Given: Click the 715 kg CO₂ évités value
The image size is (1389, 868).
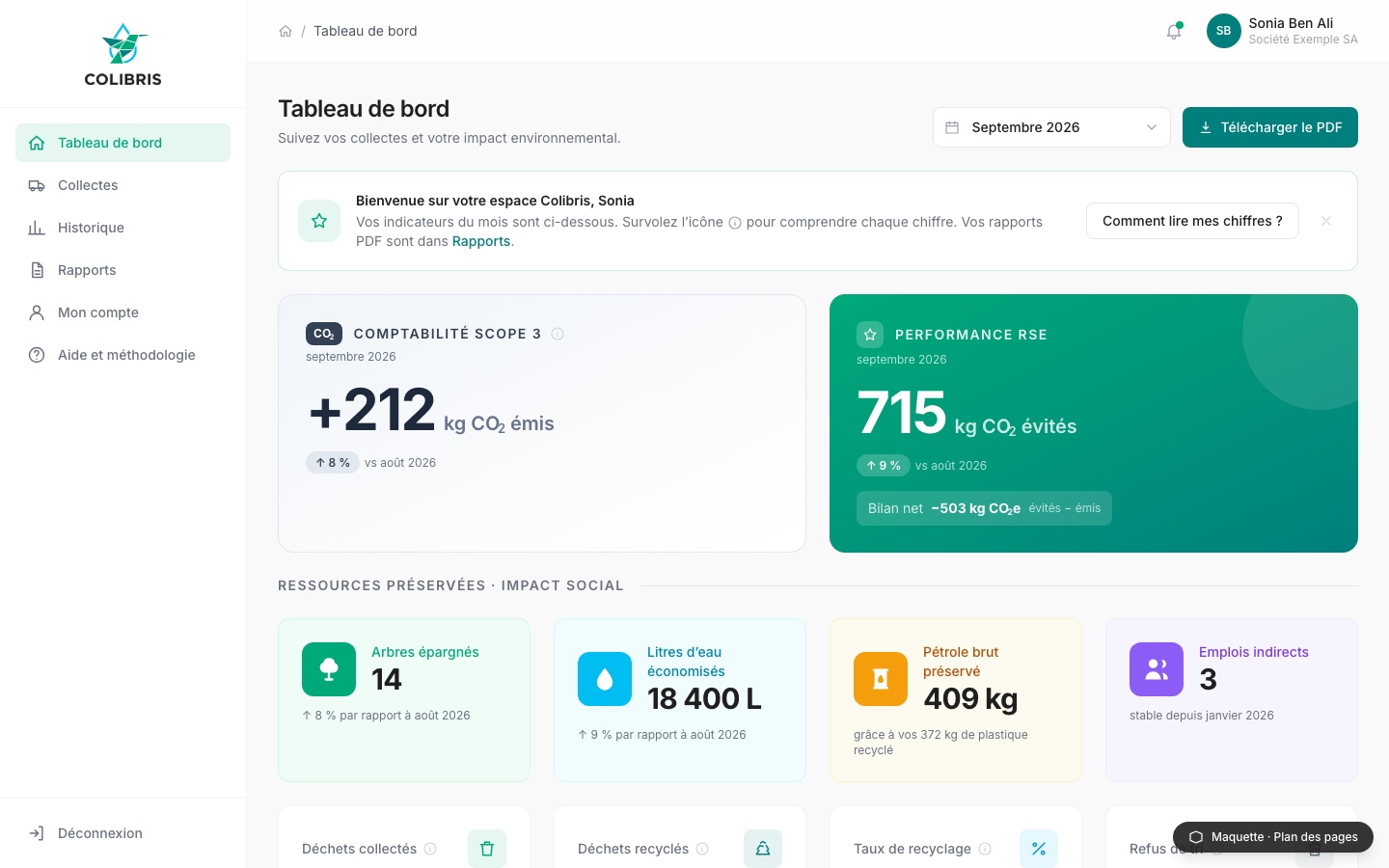Looking at the screenshot, I should [967, 414].
